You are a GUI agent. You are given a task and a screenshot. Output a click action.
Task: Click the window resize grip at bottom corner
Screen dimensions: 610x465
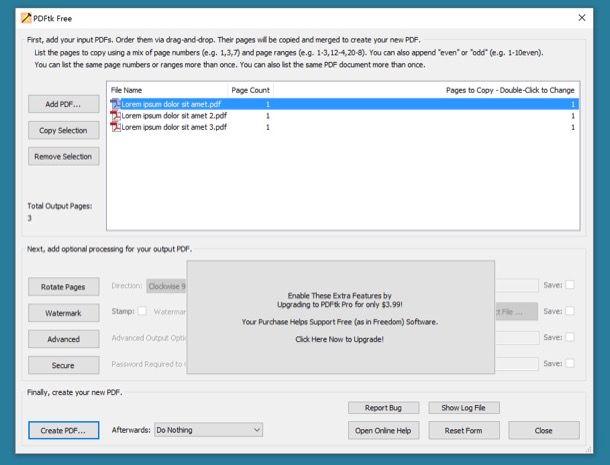(588, 449)
